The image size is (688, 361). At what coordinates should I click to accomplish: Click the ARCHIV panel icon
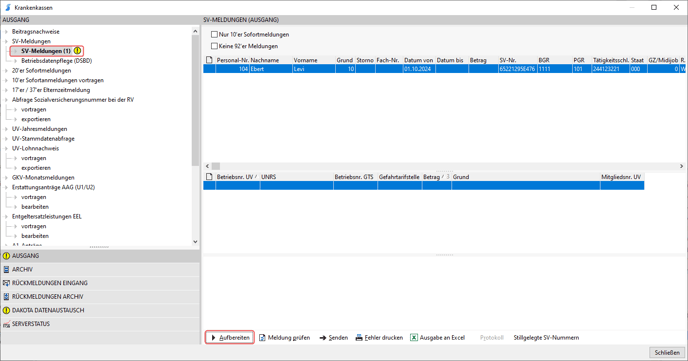point(6,269)
